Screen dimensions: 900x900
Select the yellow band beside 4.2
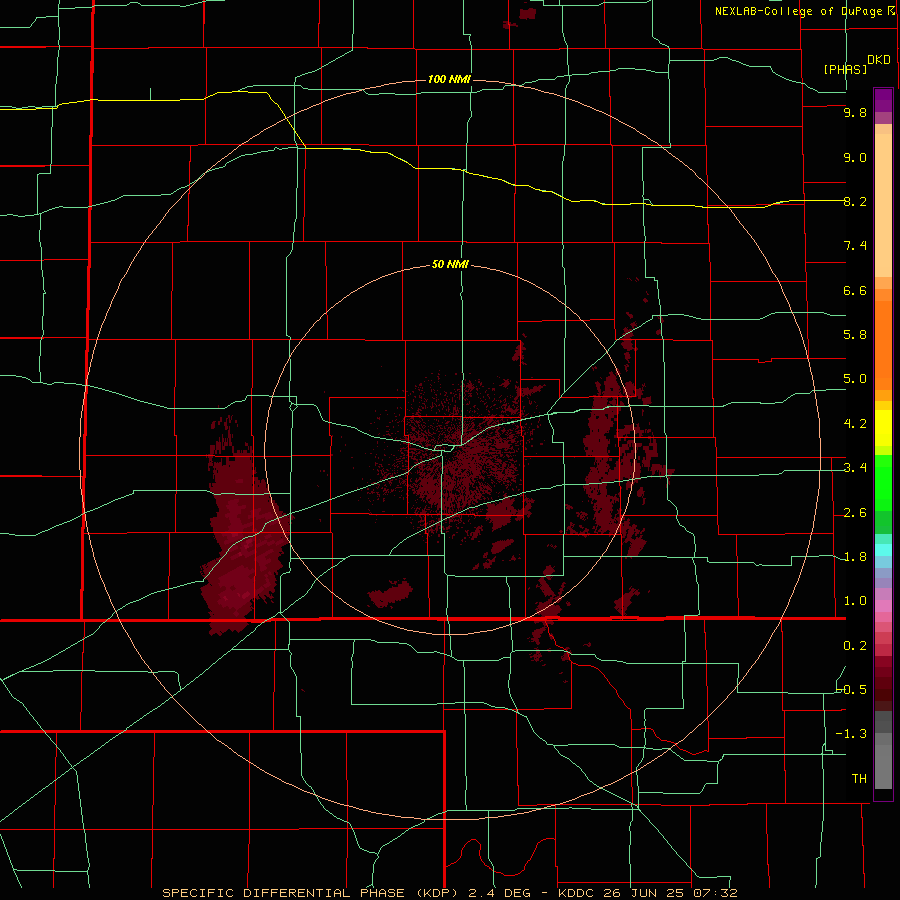click(883, 428)
